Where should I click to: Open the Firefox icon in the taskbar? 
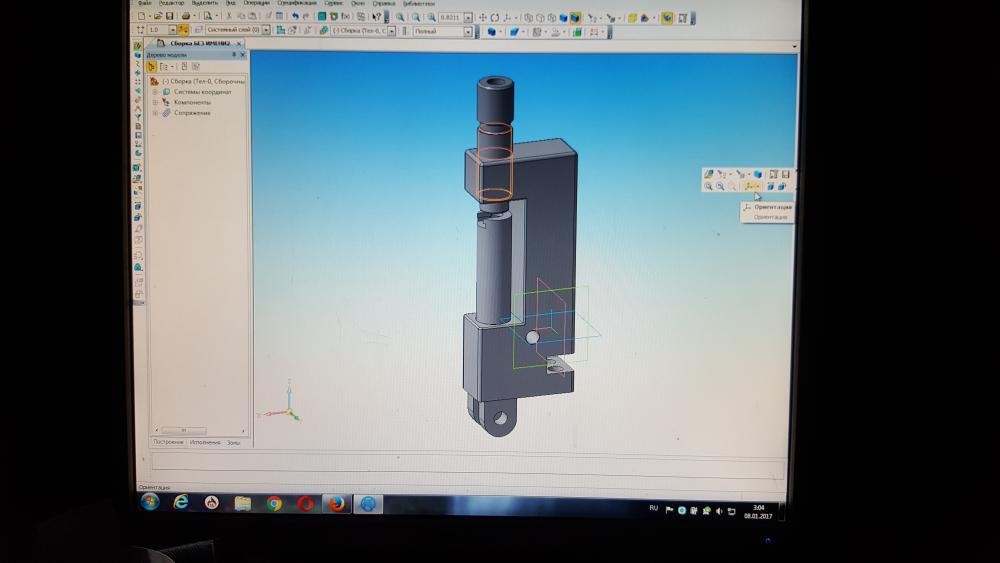pyautogui.click(x=336, y=503)
